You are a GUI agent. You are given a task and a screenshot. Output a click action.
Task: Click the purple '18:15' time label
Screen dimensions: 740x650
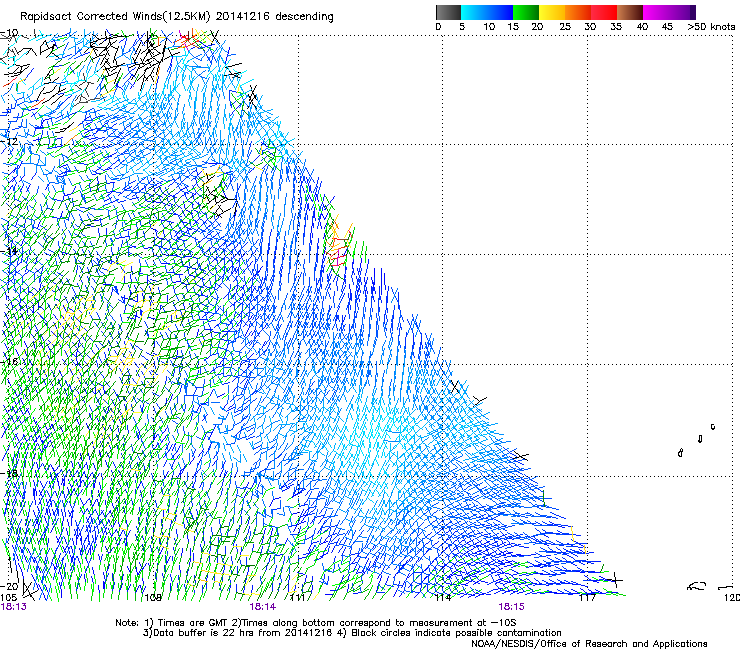click(x=512, y=607)
